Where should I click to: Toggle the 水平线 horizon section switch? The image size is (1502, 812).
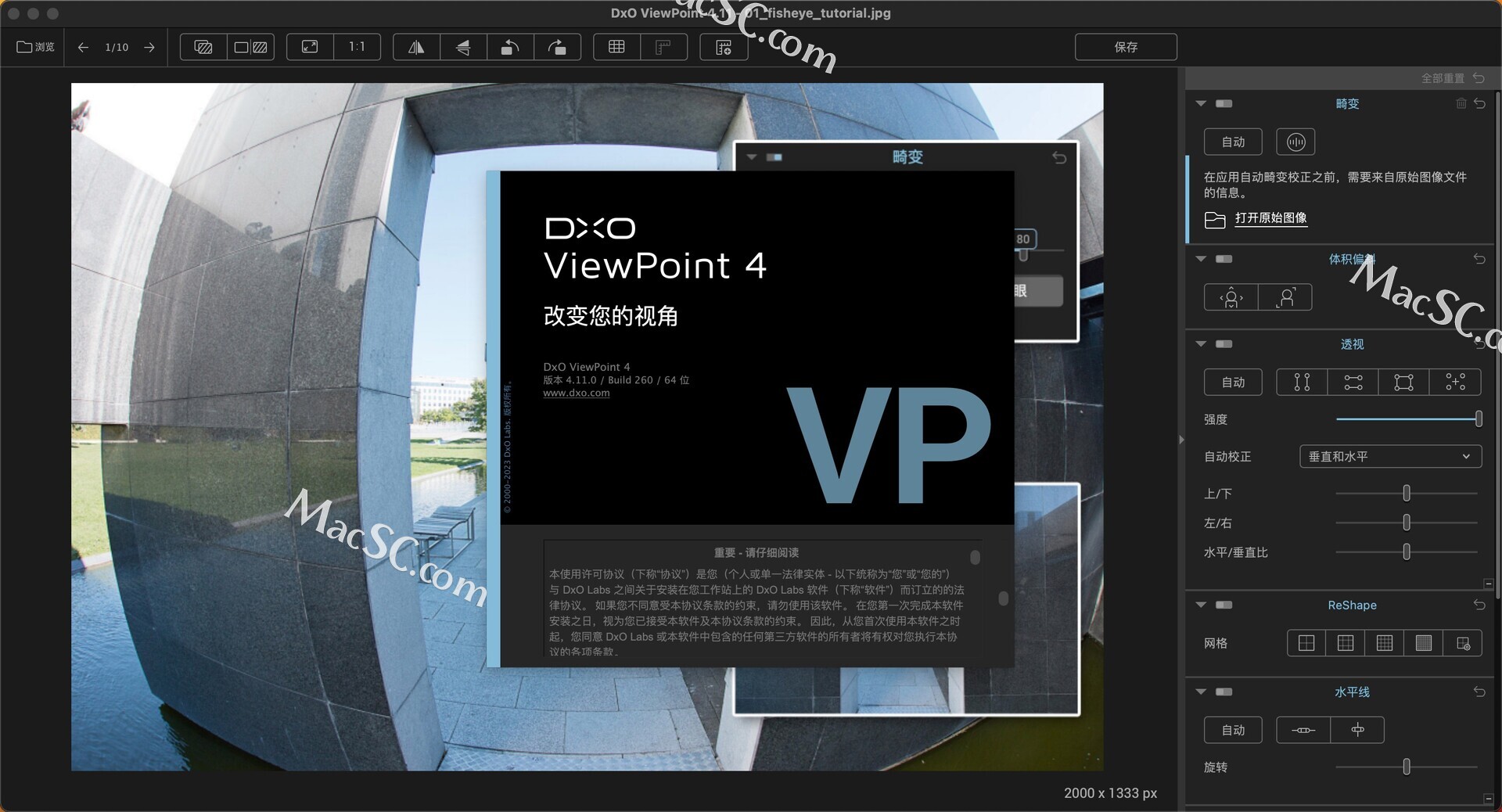point(1224,691)
